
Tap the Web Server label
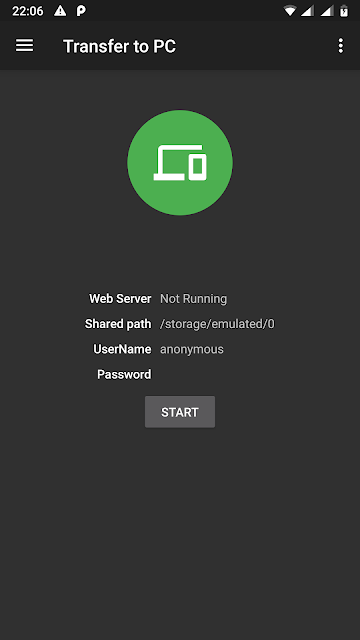120,299
